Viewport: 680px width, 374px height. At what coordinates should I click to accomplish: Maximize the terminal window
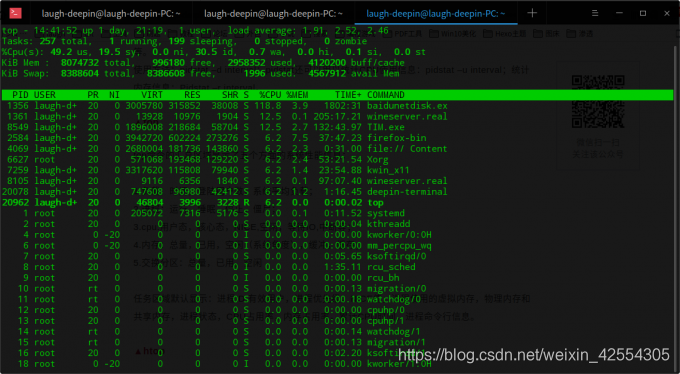643,13
